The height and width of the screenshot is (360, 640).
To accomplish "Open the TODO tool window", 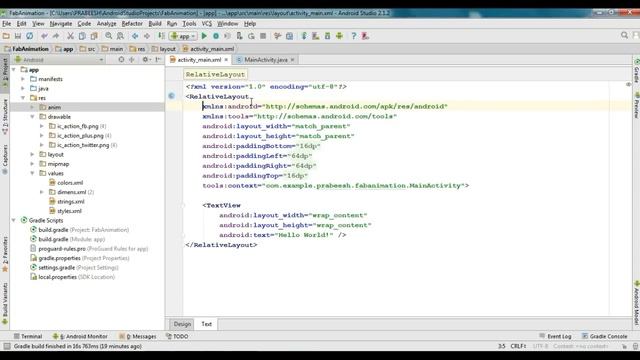I will (177, 336).
